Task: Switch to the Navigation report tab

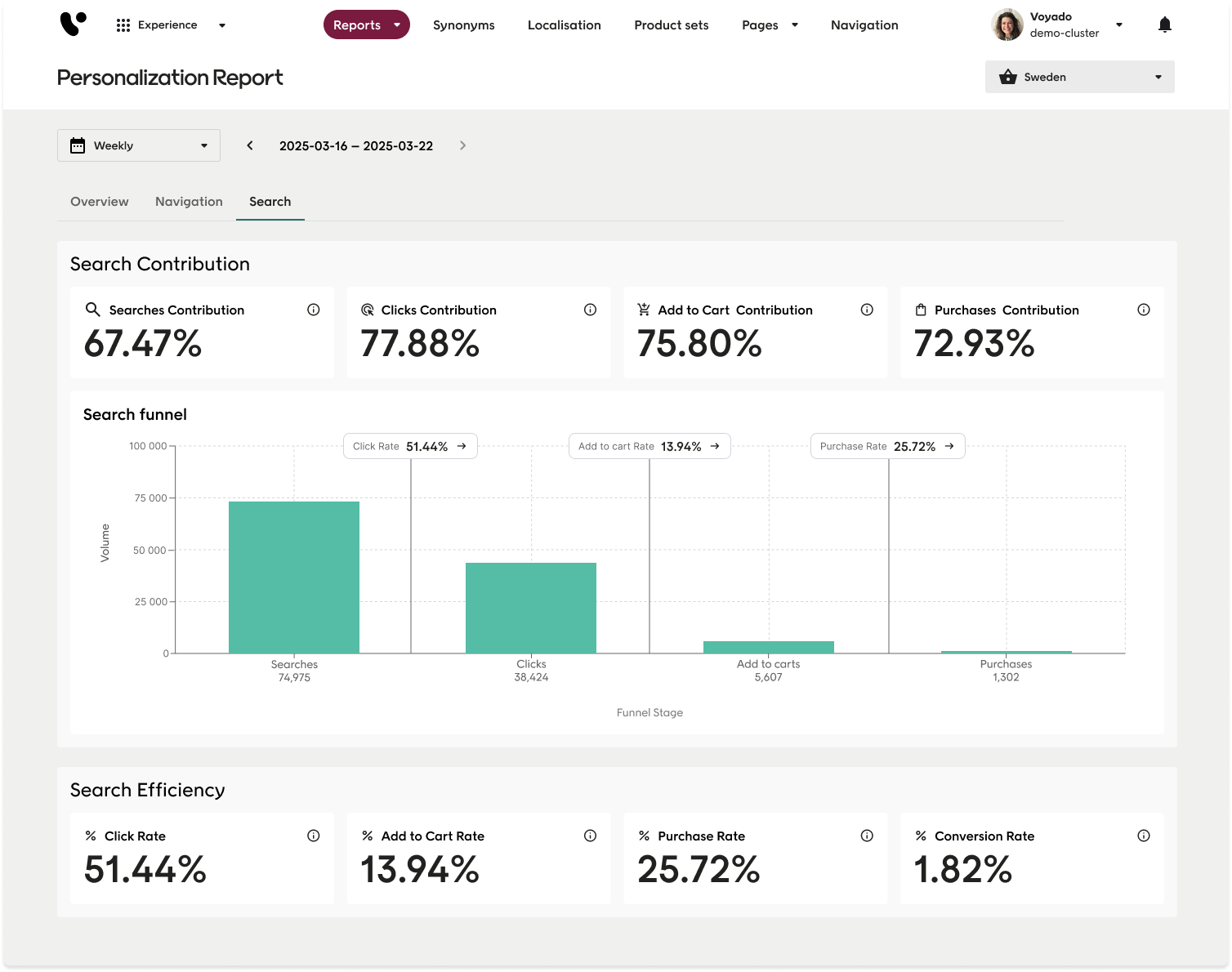Action: (x=189, y=202)
